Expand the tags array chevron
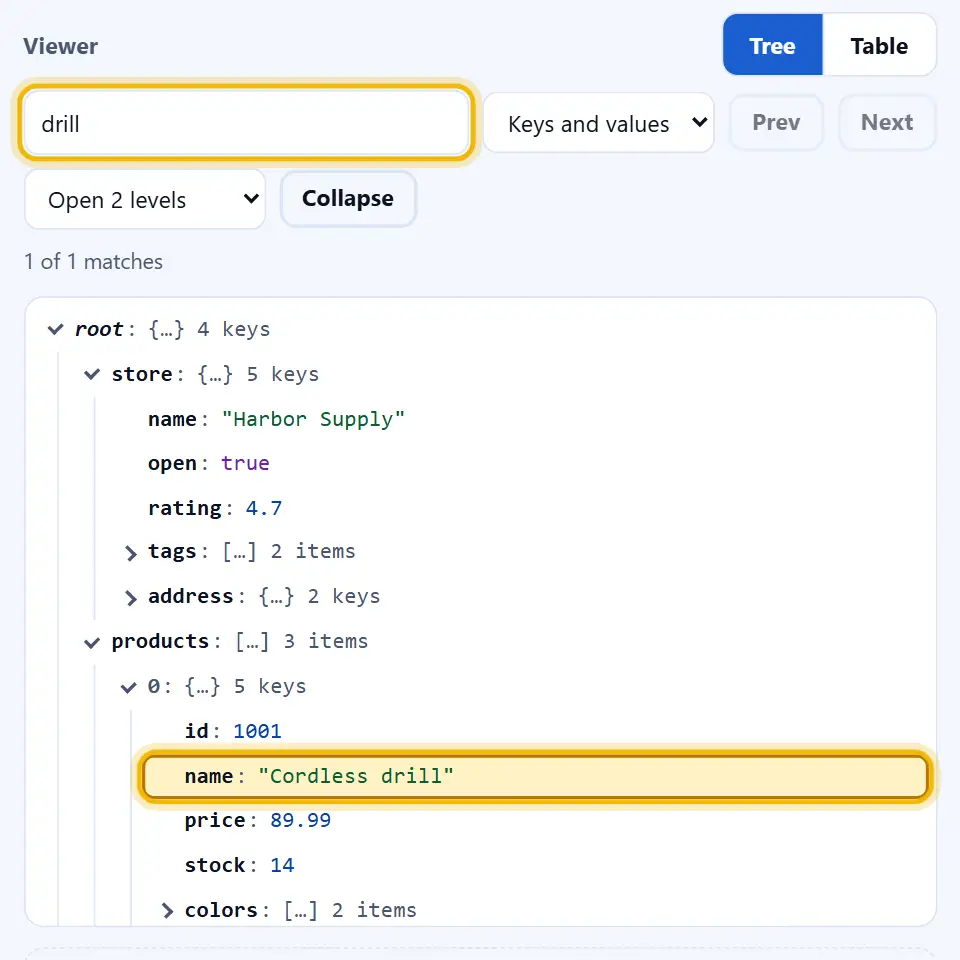The height and width of the screenshot is (960, 960). pyautogui.click(x=130, y=553)
